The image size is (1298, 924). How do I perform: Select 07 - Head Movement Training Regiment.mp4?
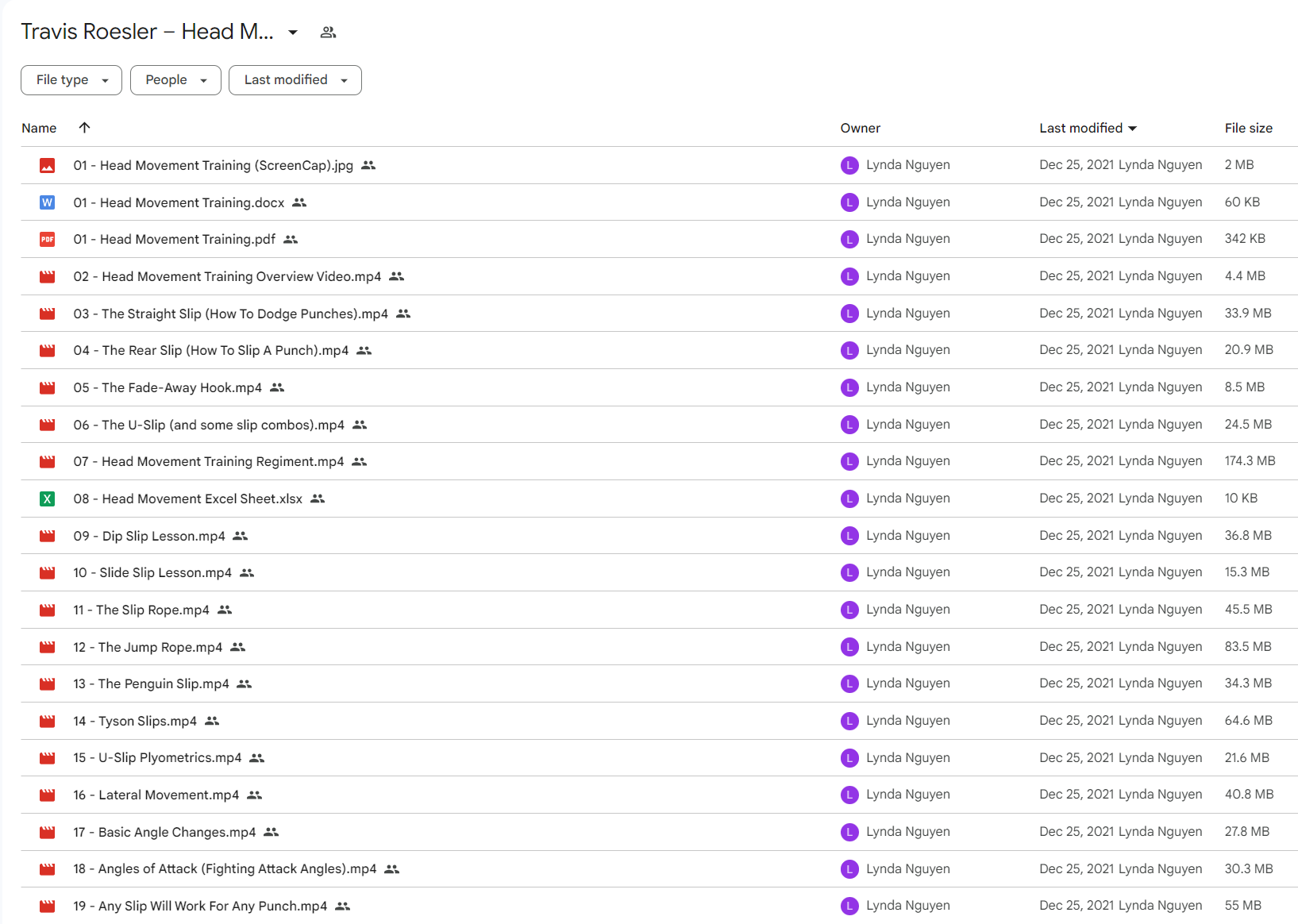[209, 462]
